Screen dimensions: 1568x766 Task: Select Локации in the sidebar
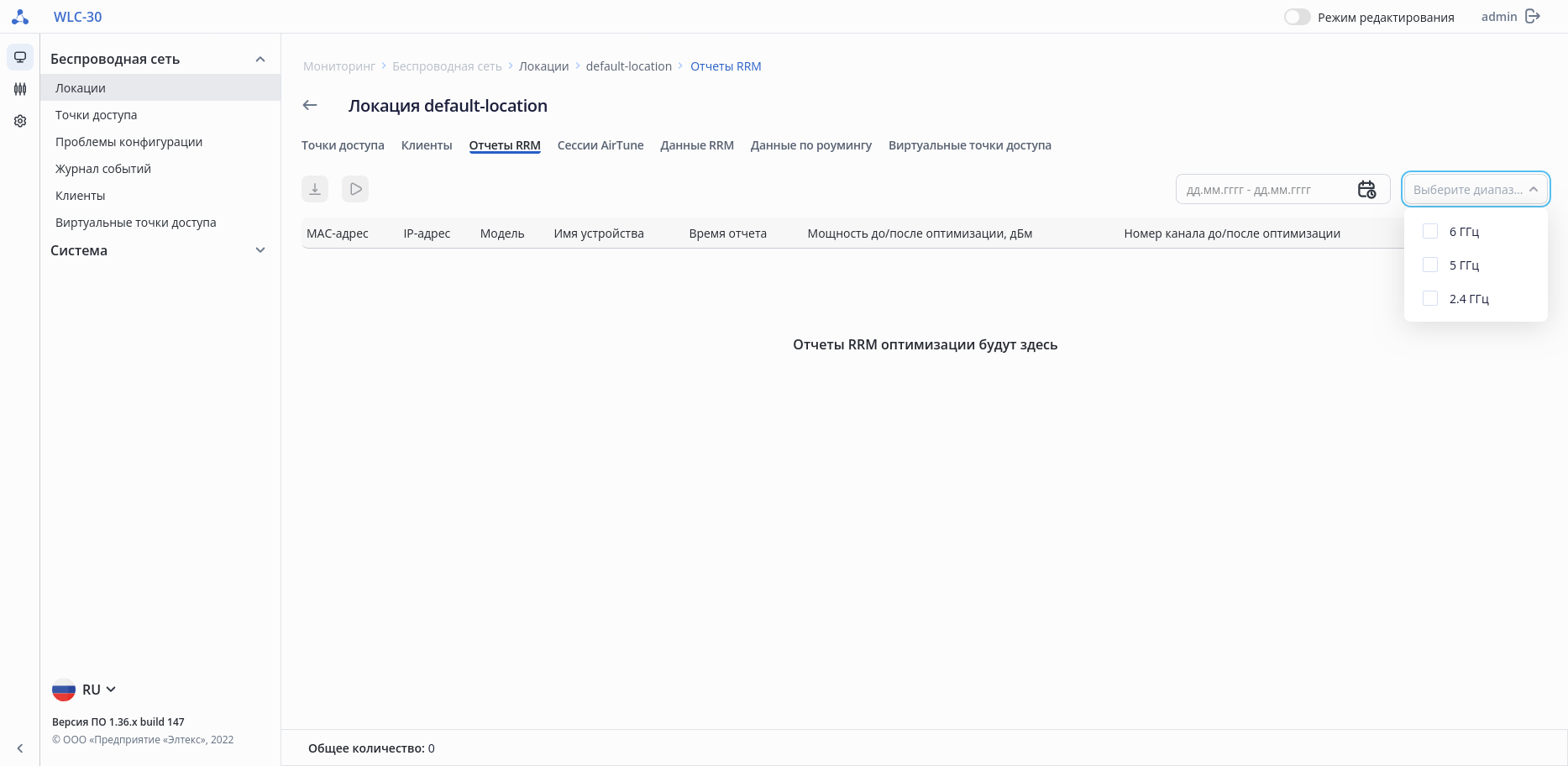160,88
